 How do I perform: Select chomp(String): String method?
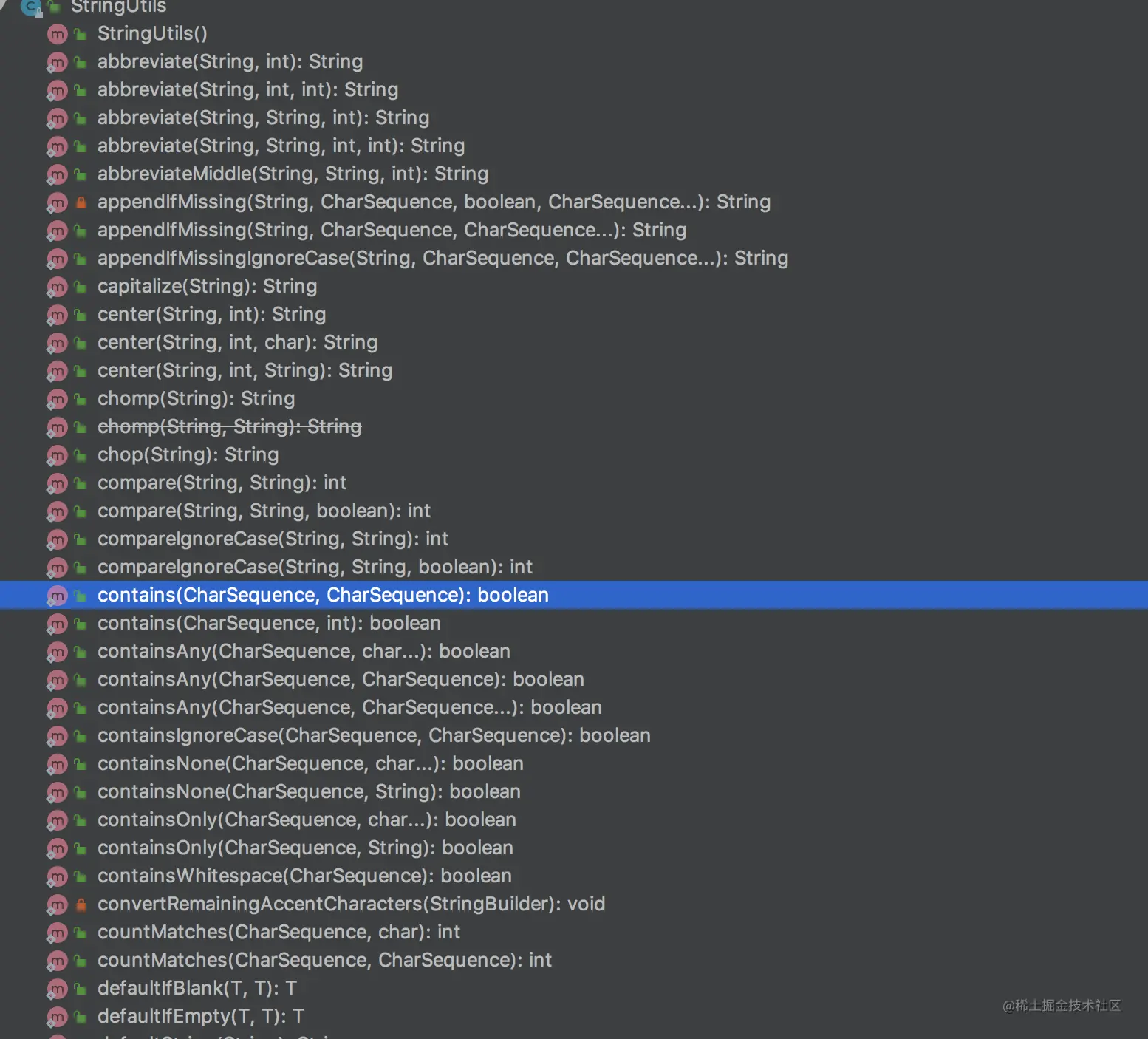[196, 398]
